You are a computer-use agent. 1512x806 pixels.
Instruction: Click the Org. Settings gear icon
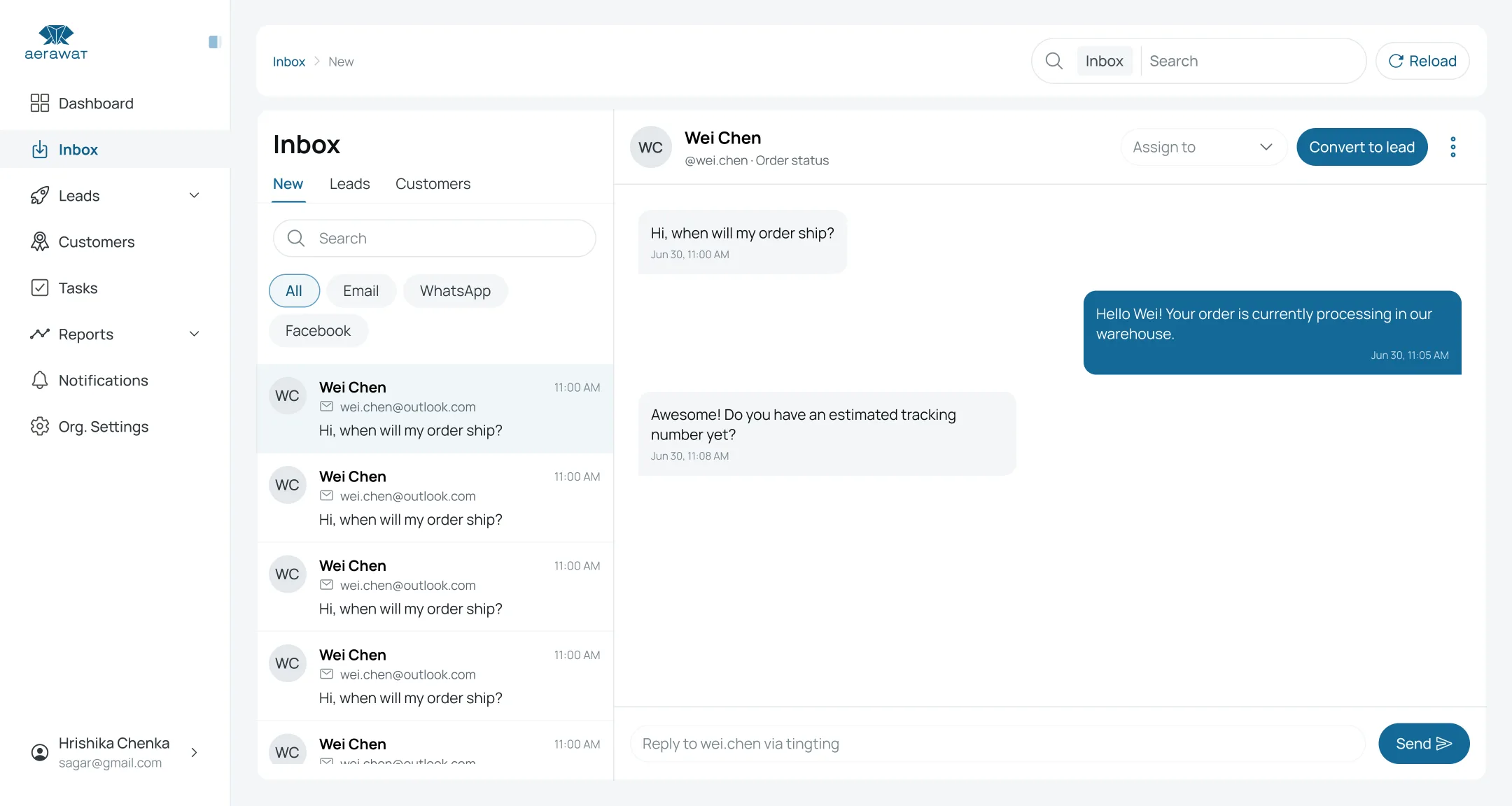click(40, 426)
